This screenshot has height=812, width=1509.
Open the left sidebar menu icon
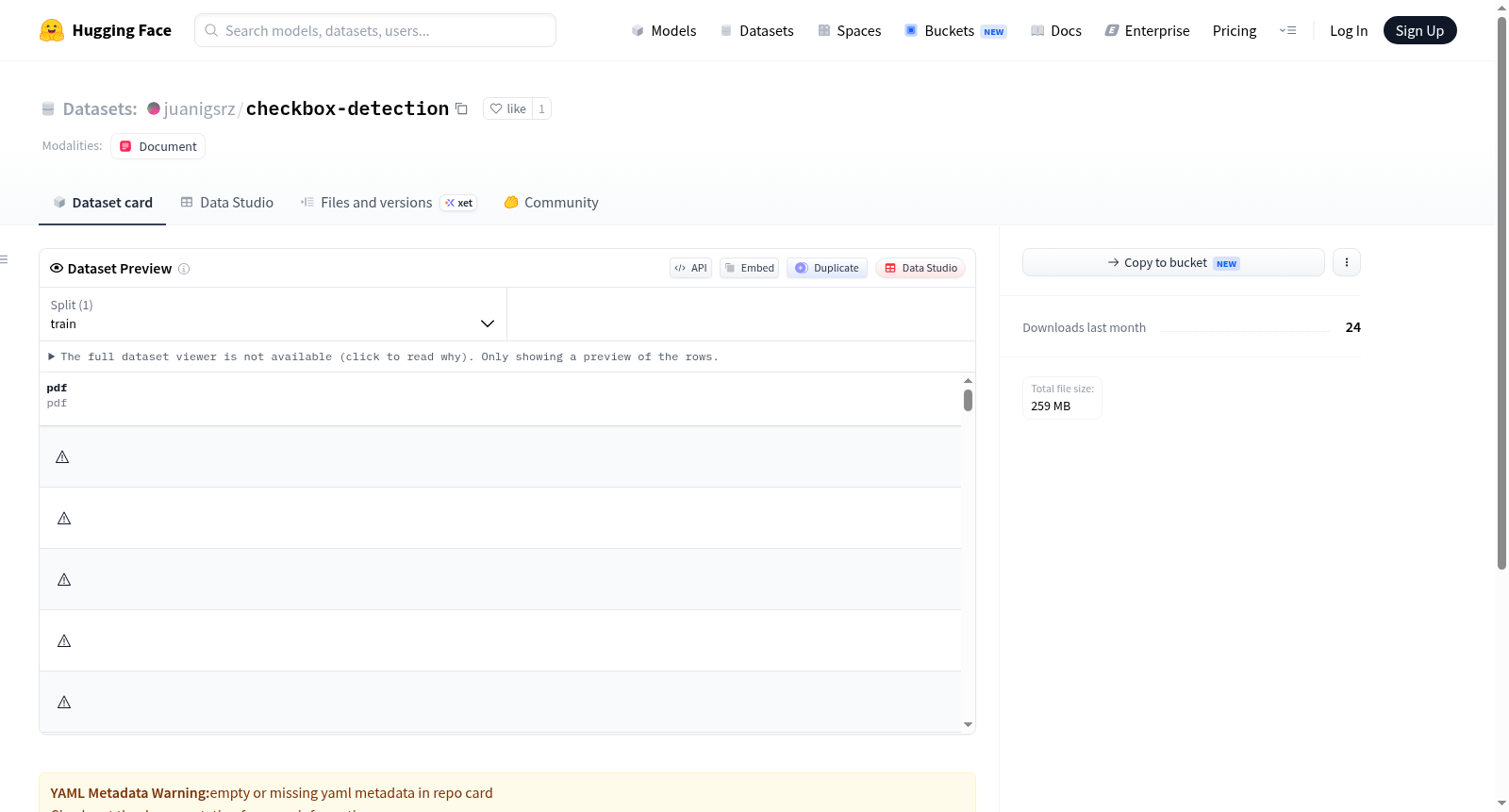[4, 259]
